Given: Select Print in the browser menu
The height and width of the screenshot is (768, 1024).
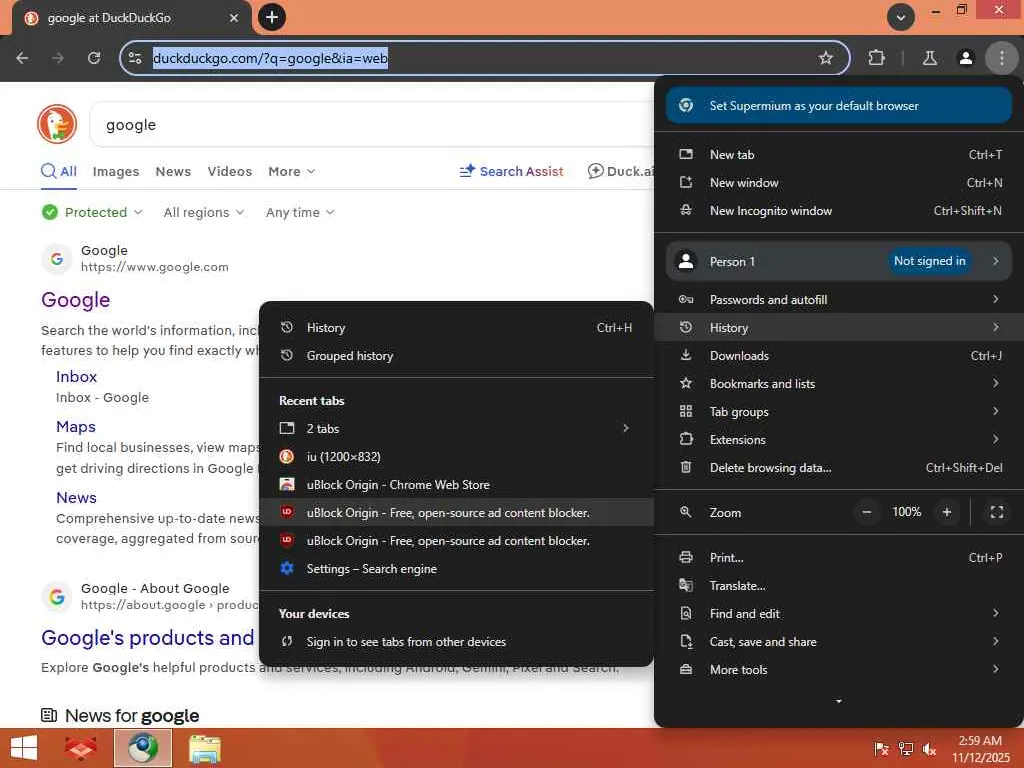Looking at the screenshot, I should tap(839, 558).
